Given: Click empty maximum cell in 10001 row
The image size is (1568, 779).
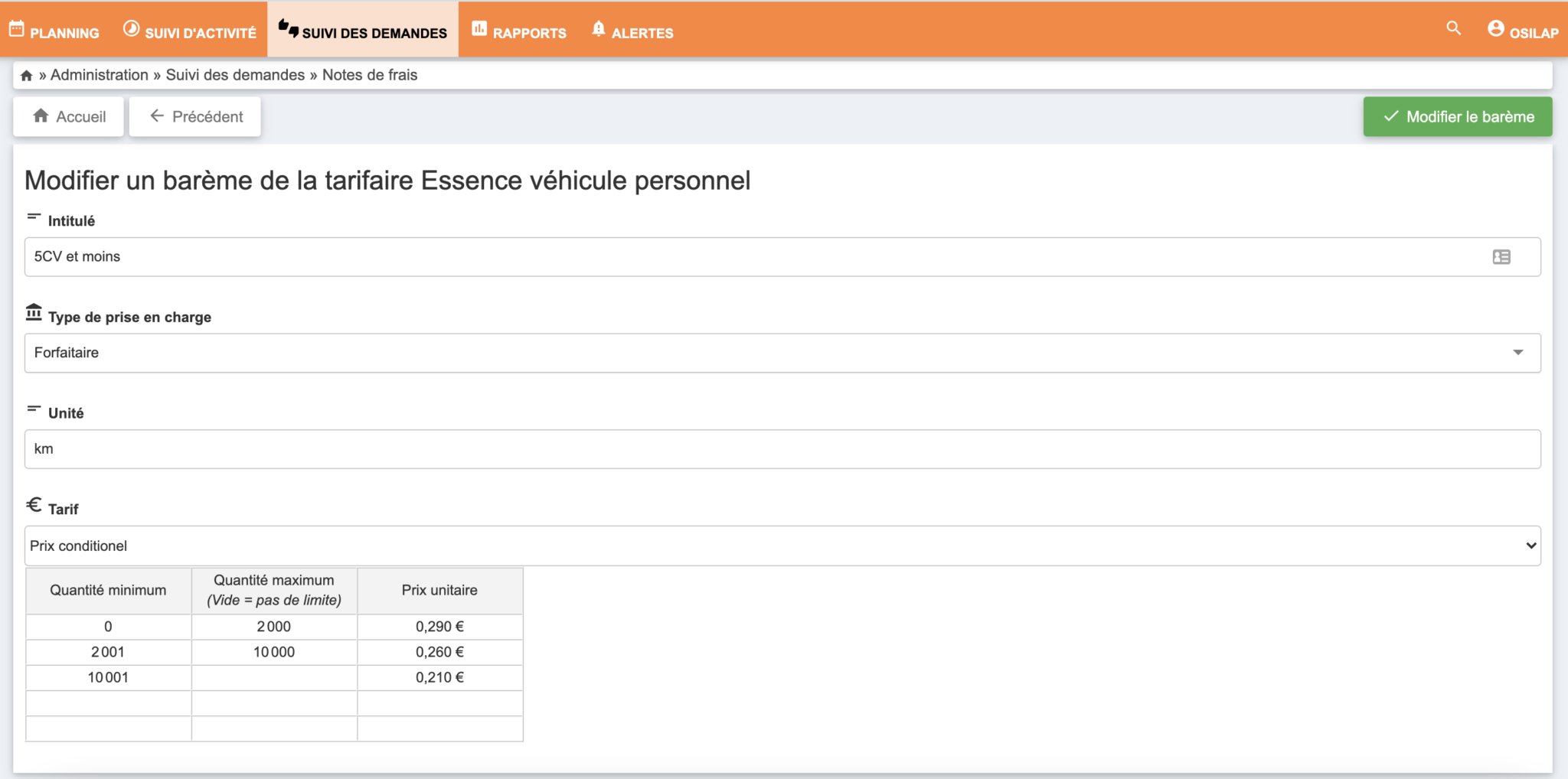Looking at the screenshot, I should [x=274, y=677].
